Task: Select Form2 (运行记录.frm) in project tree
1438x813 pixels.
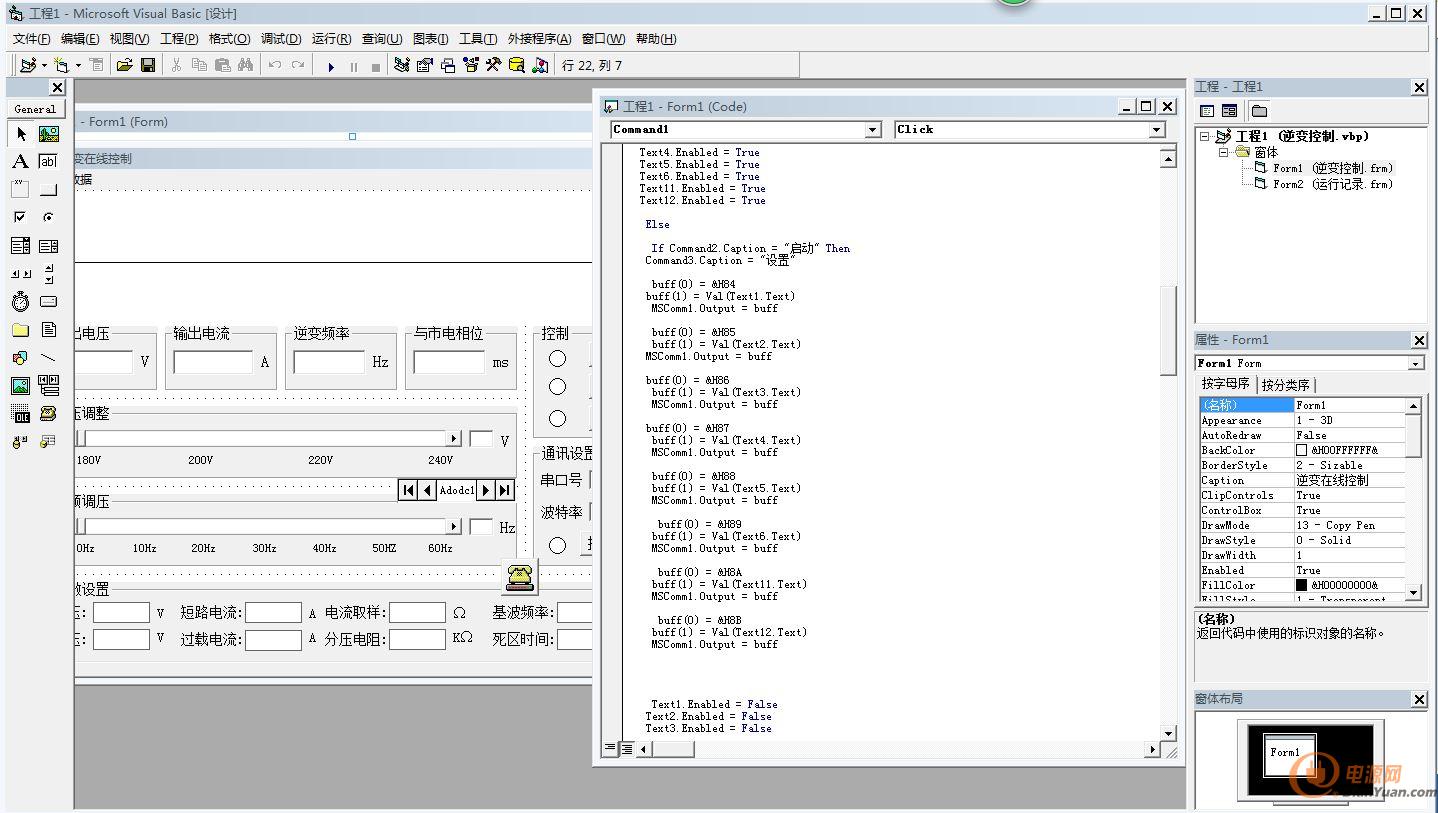Action: coord(1332,184)
